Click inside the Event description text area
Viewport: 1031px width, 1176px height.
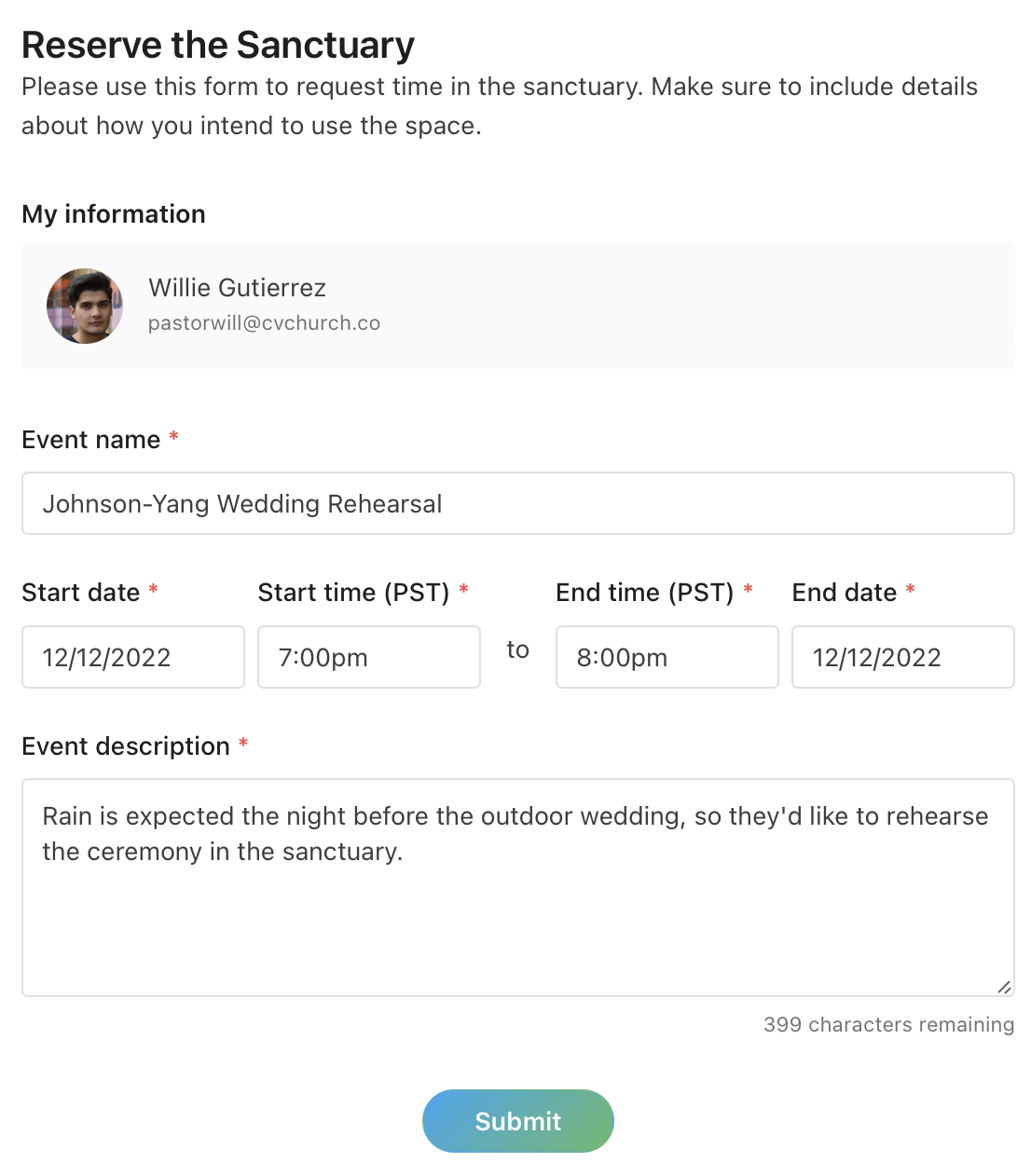tap(518, 887)
